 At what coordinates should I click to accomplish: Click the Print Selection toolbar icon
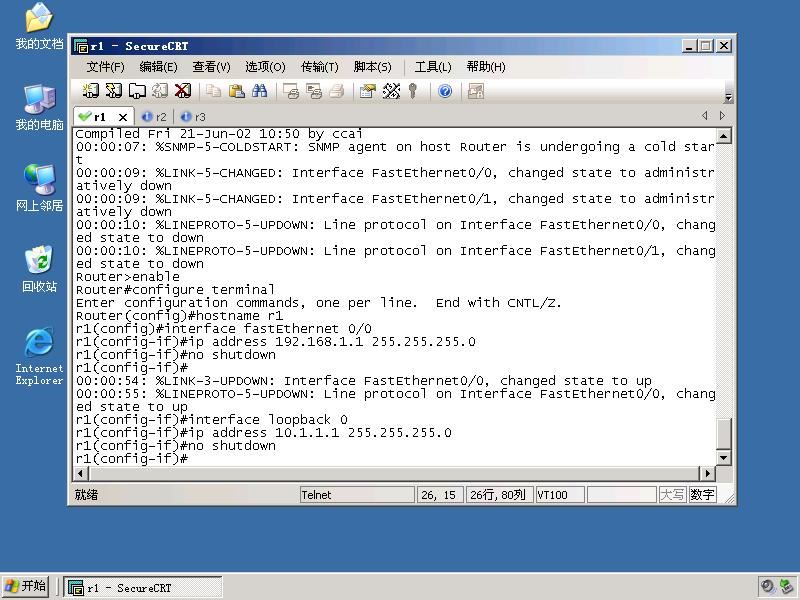[x=314, y=91]
